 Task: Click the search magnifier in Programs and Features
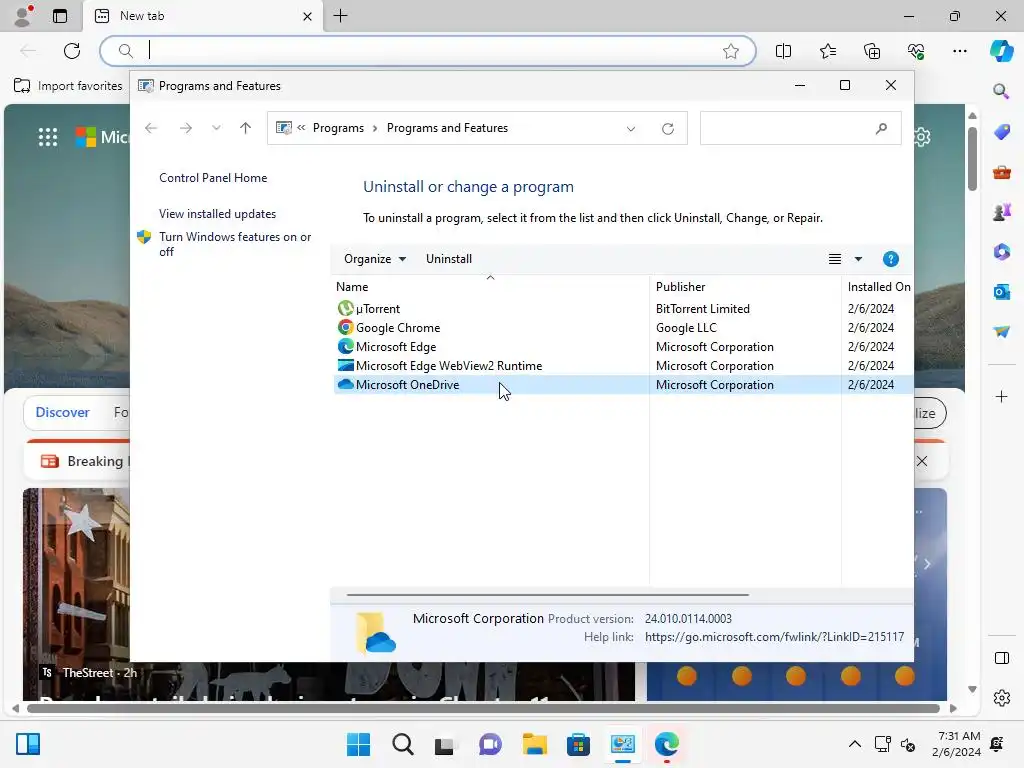pos(881,129)
